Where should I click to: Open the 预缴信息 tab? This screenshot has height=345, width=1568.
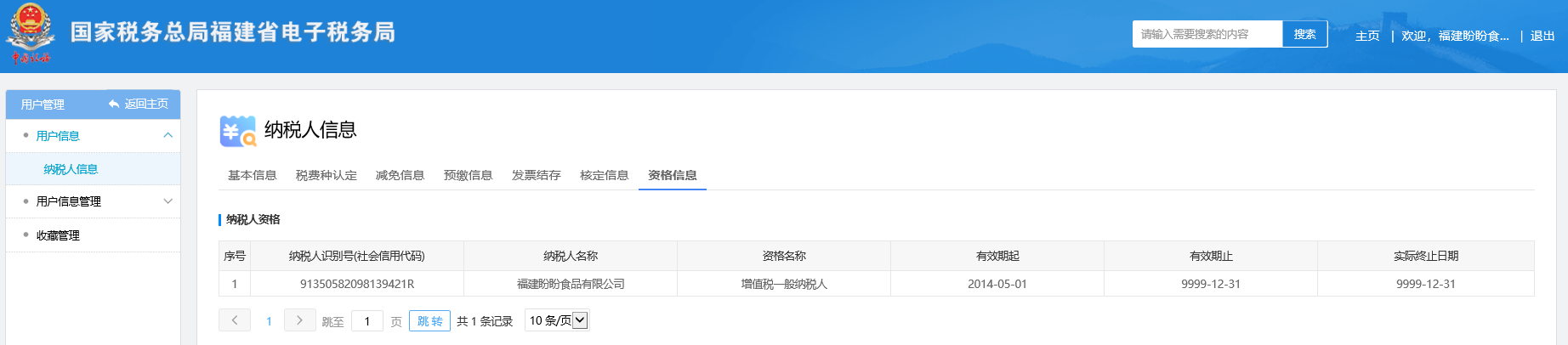[x=468, y=175]
